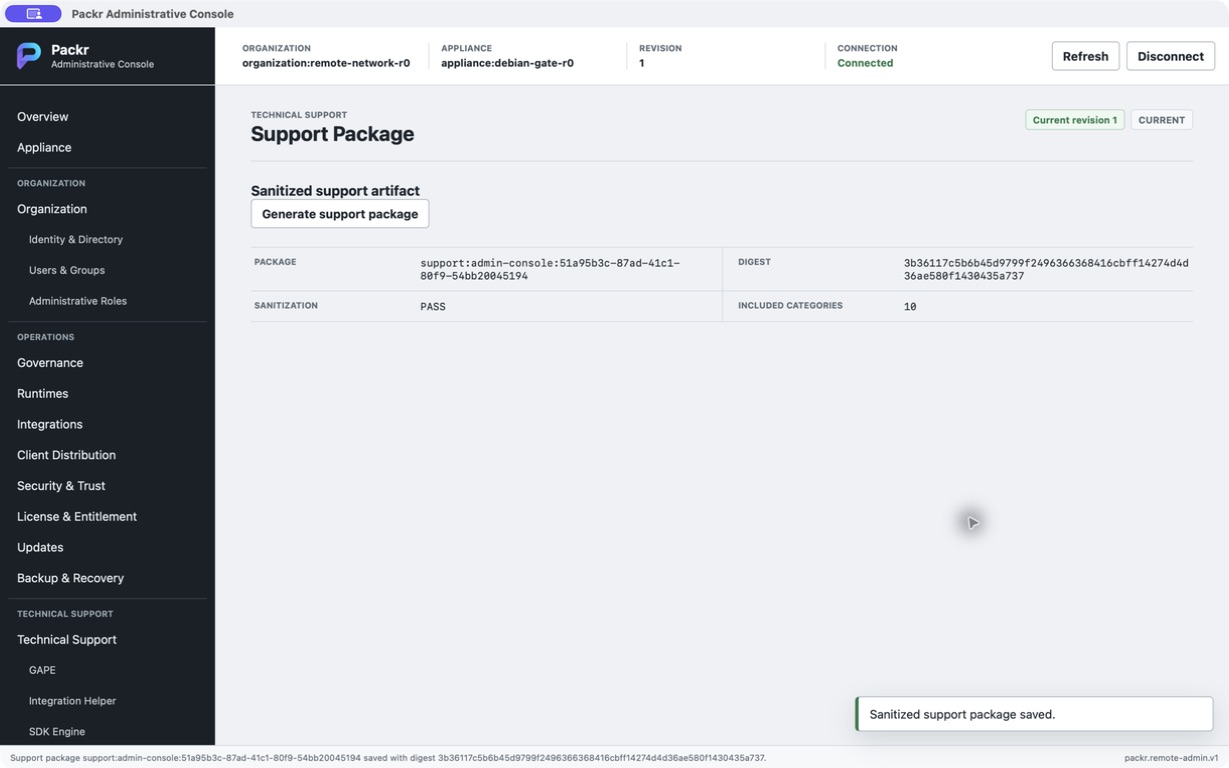Click the revision value 1 in header

(x=642, y=63)
